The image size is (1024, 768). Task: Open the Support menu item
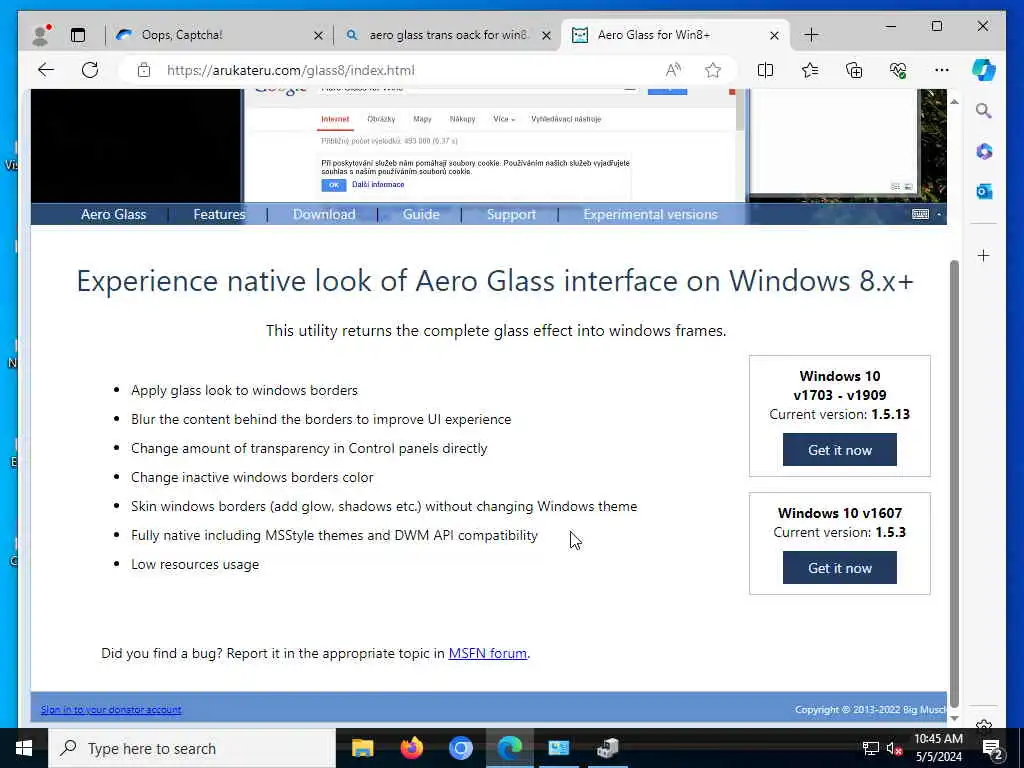[x=511, y=214]
